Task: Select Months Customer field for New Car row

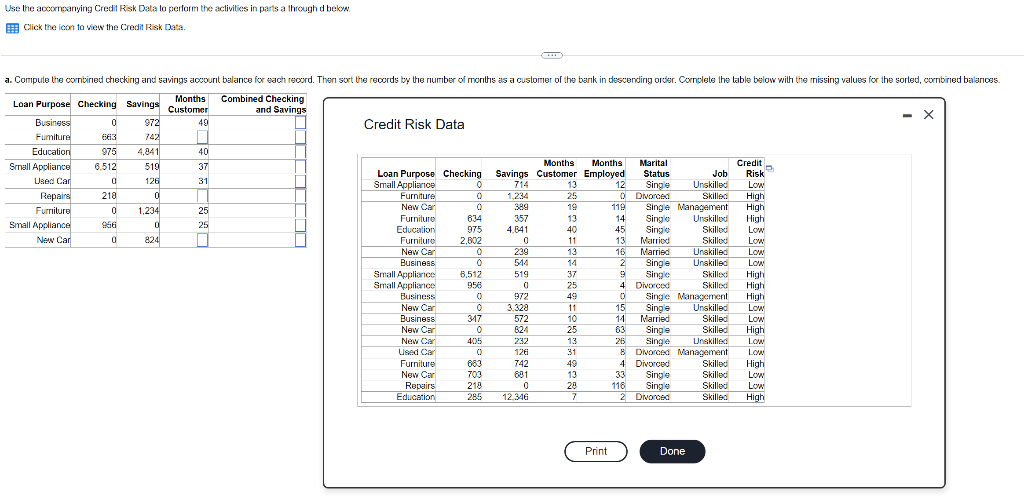Action: [x=202, y=240]
